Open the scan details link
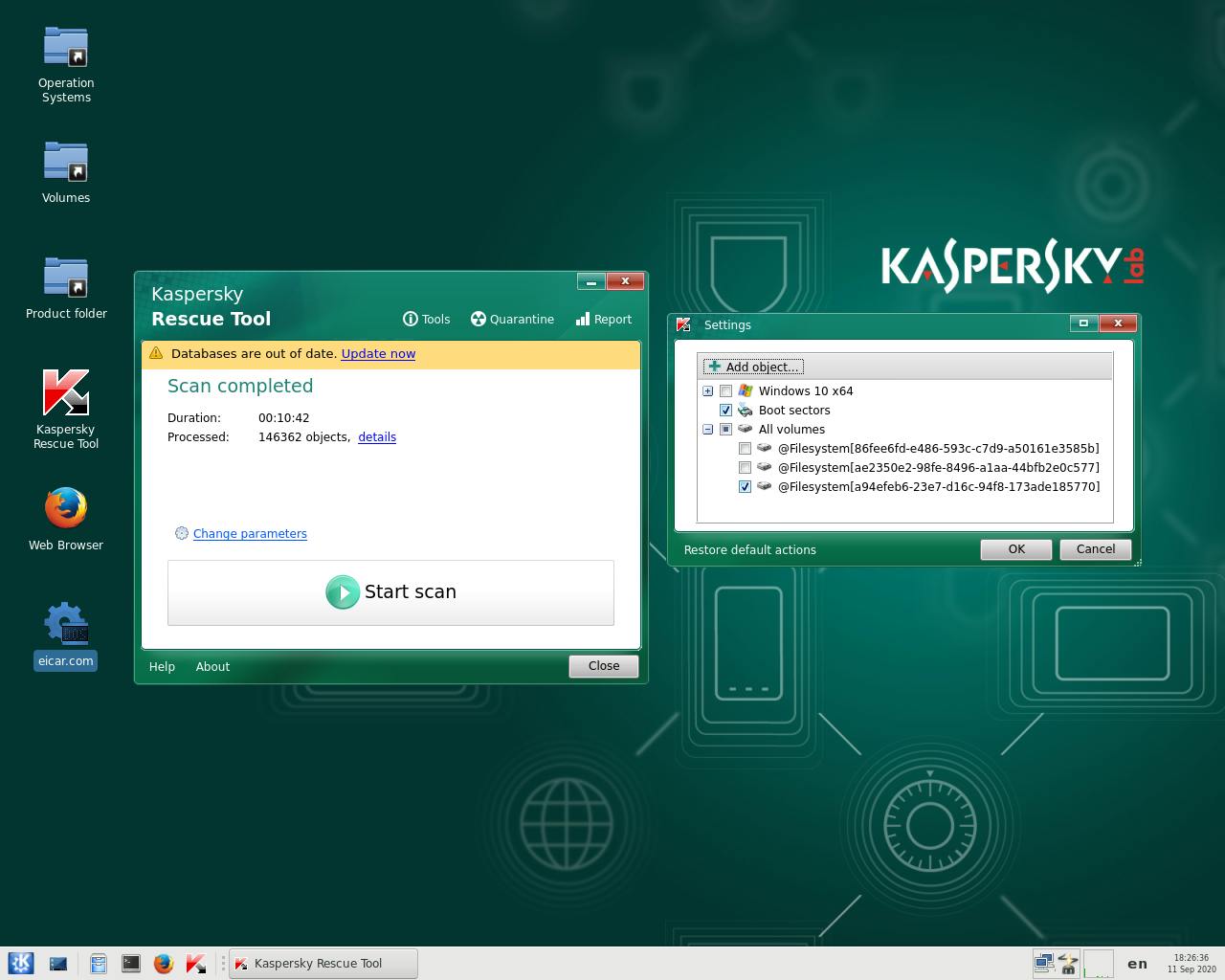1225x980 pixels. click(377, 437)
